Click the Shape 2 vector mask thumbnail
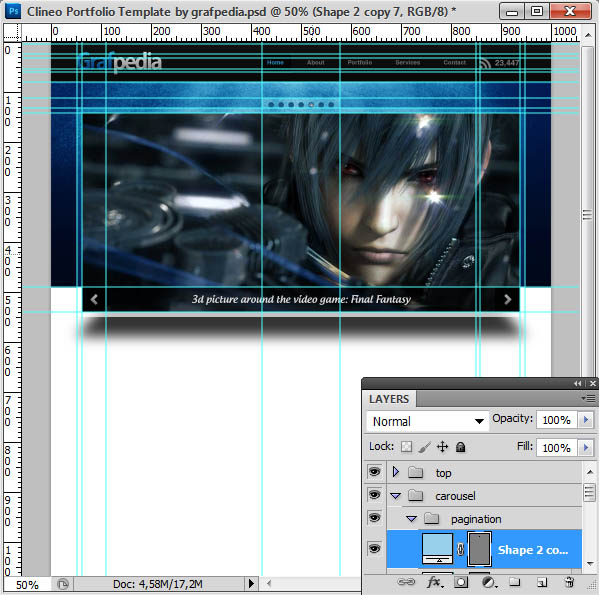The height and width of the screenshot is (595, 599). pyautogui.click(x=479, y=549)
